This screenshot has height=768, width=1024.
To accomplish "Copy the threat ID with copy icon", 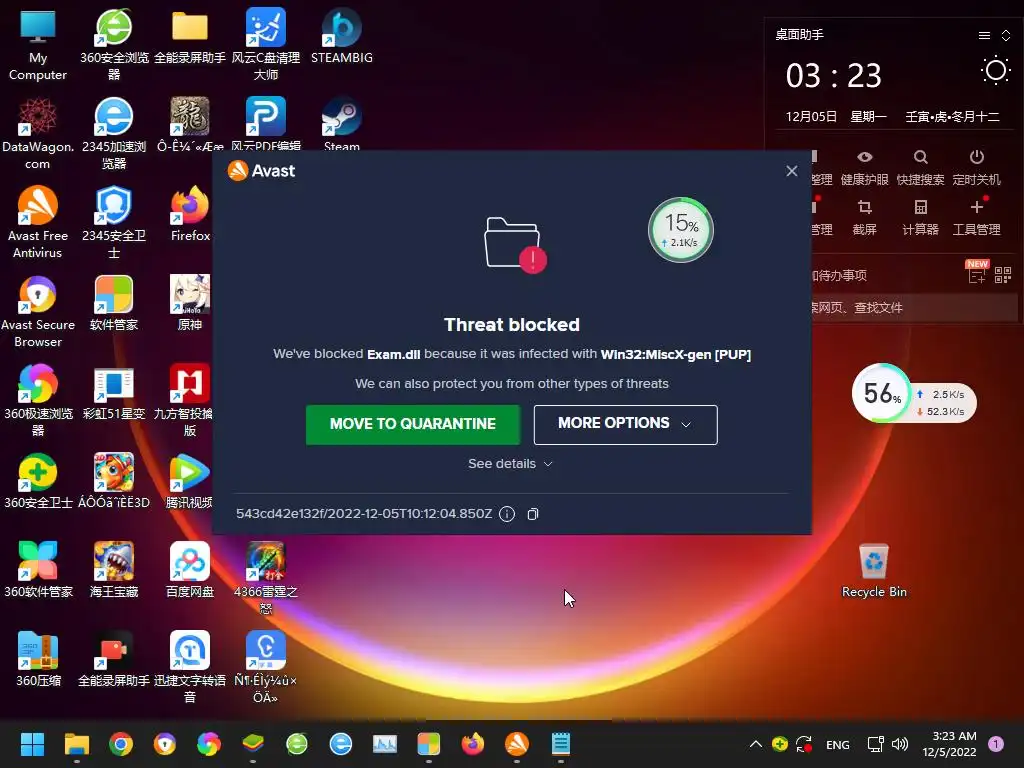I will click(x=533, y=514).
